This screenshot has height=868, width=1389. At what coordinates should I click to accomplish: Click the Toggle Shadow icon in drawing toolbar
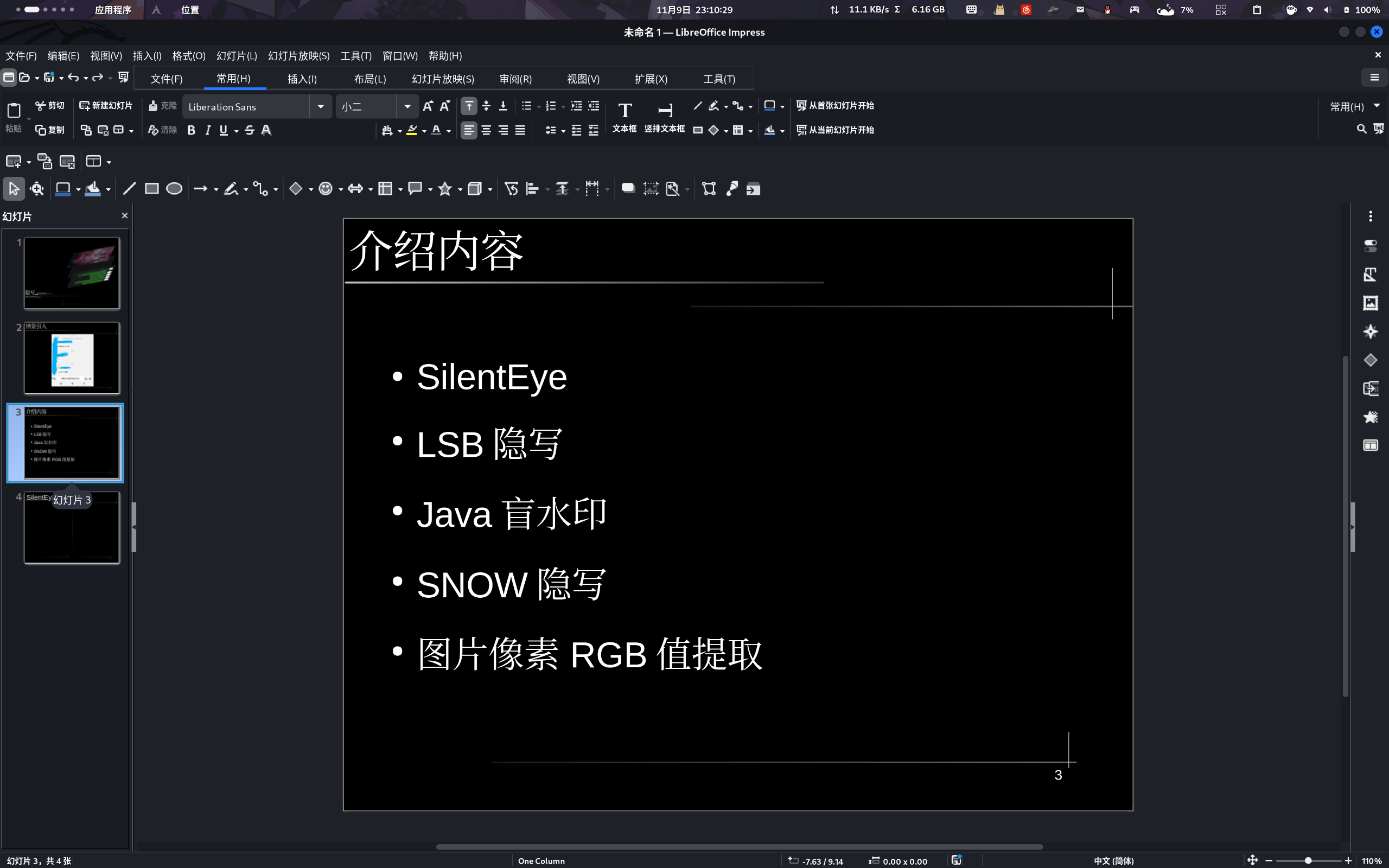[628, 188]
